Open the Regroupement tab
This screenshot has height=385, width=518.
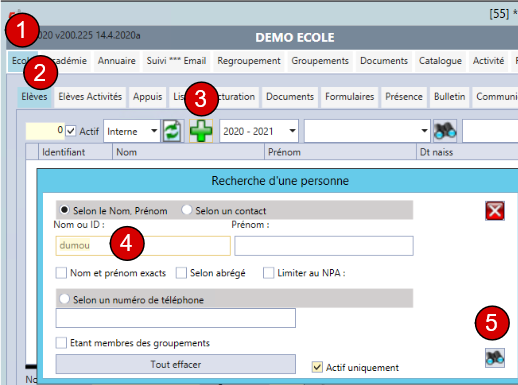(x=249, y=61)
